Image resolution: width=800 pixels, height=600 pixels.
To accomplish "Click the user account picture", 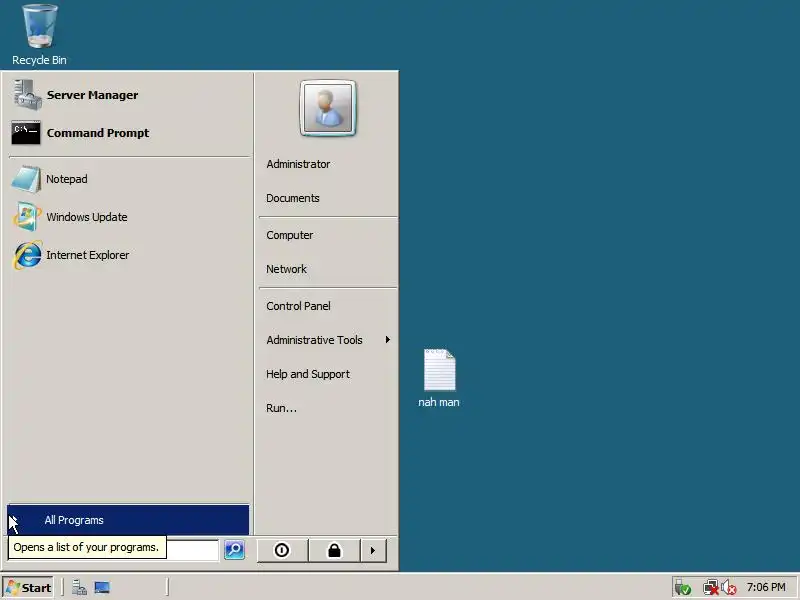I will coord(328,108).
